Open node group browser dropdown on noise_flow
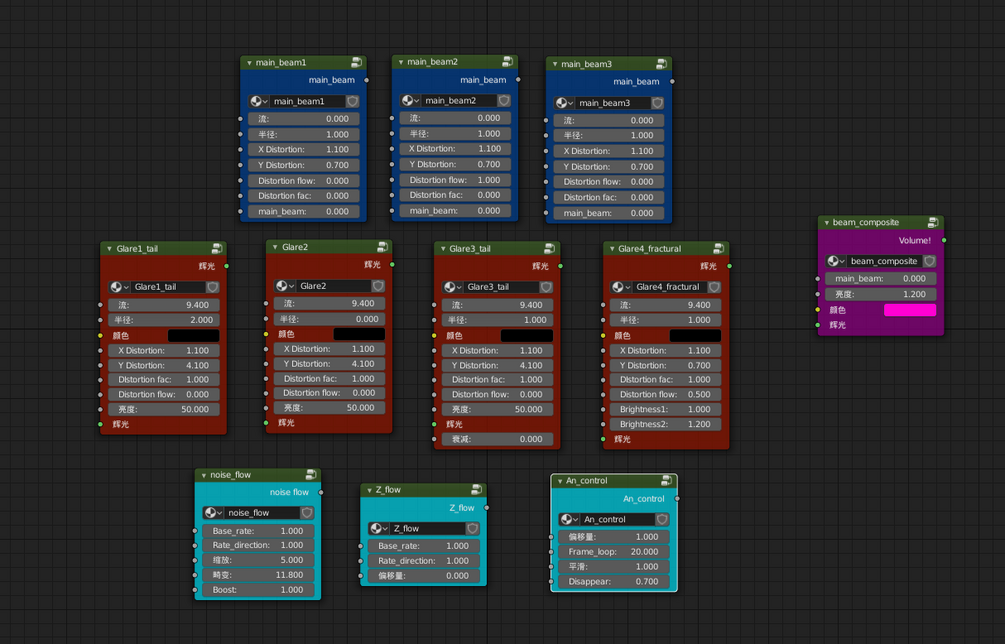The height and width of the screenshot is (644, 1005). coord(214,513)
